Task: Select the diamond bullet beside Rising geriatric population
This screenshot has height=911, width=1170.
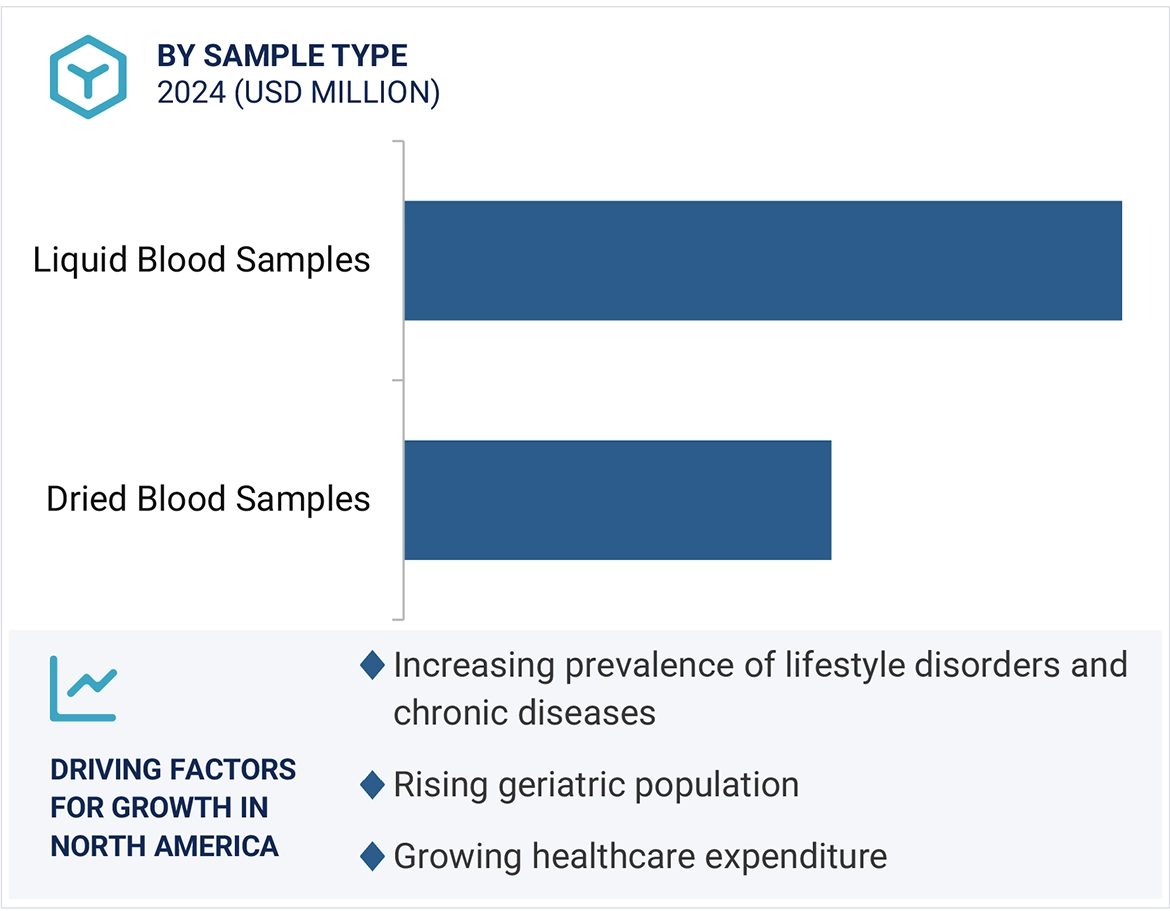Action: pyautogui.click(x=372, y=785)
